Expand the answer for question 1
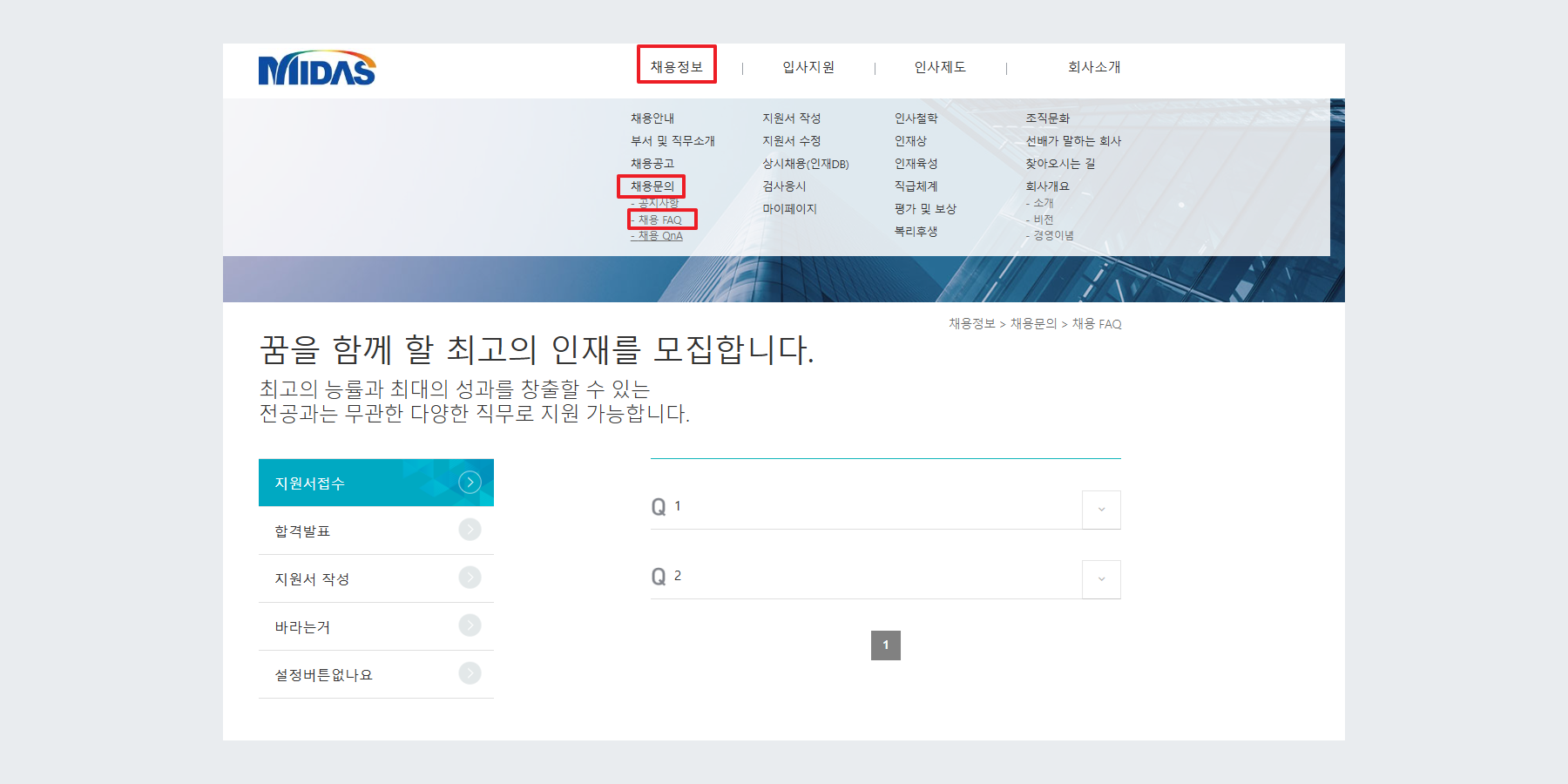 pyautogui.click(x=1100, y=510)
